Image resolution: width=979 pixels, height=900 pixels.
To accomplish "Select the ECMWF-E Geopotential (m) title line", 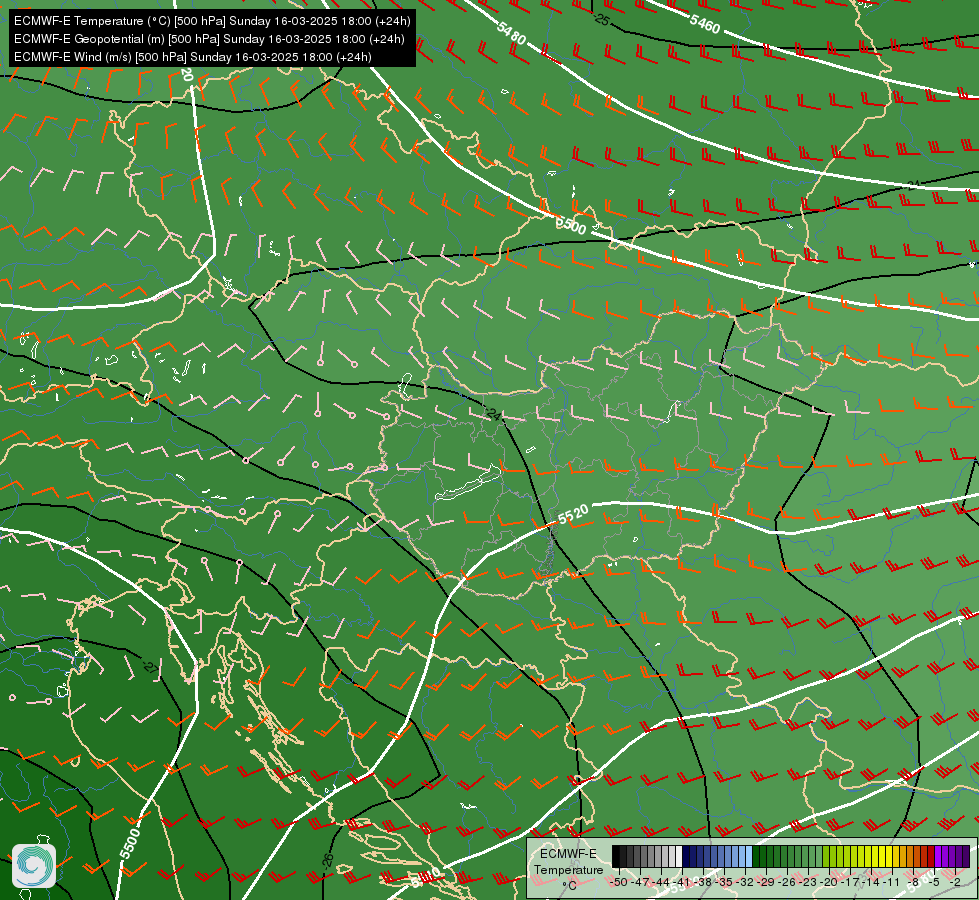I will pos(209,39).
